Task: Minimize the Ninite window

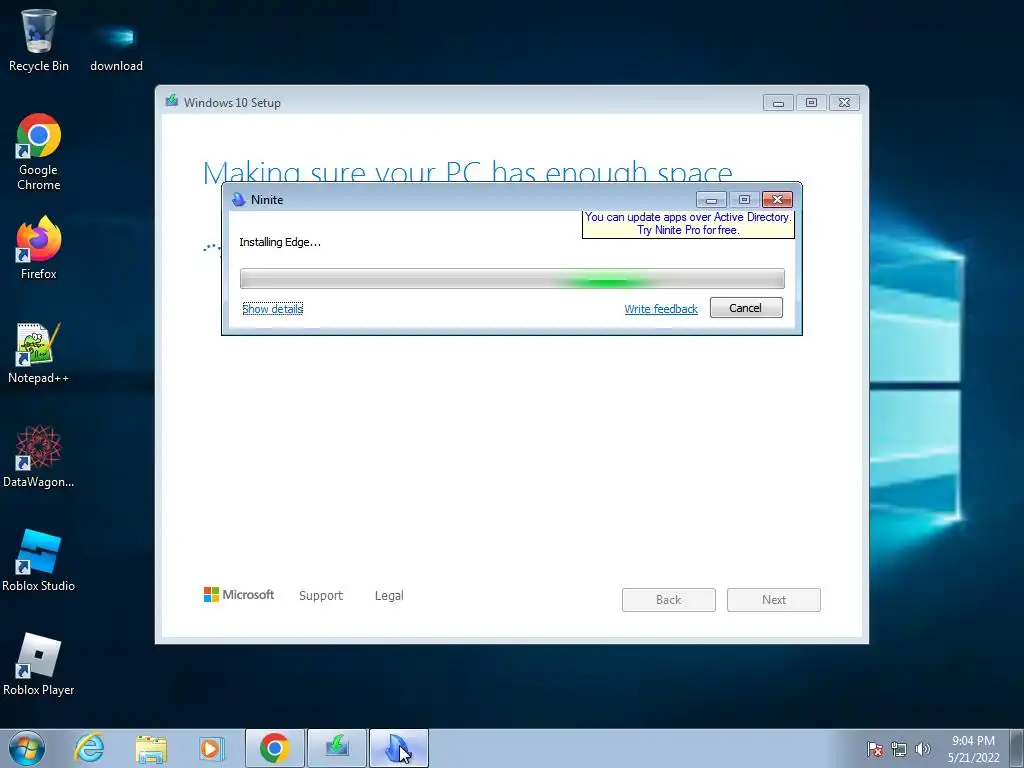Action: [x=711, y=200]
